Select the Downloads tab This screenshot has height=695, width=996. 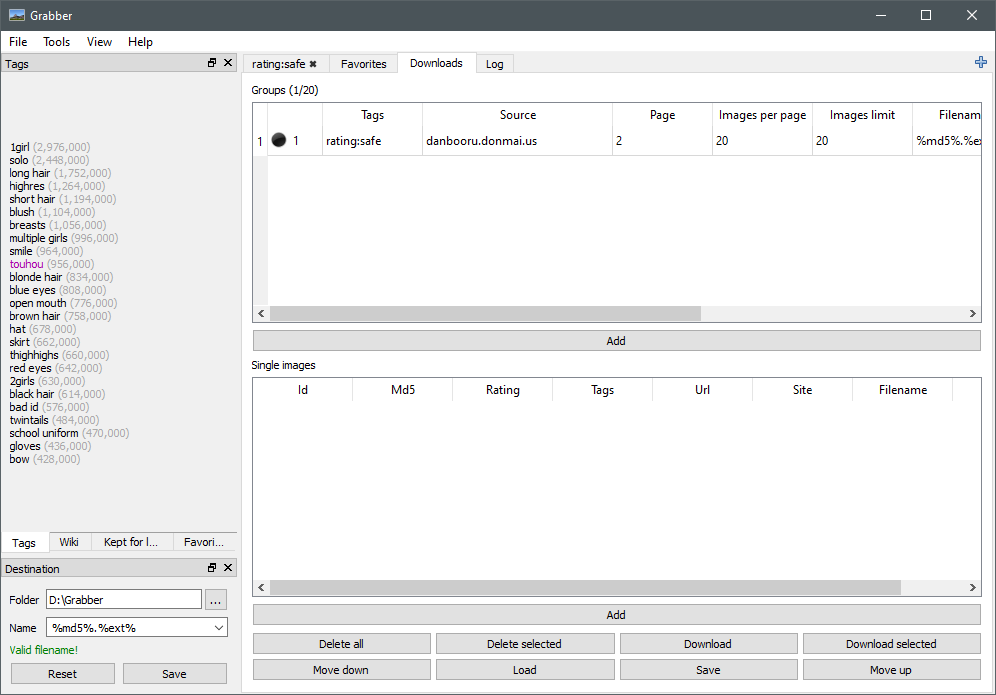(x=436, y=63)
